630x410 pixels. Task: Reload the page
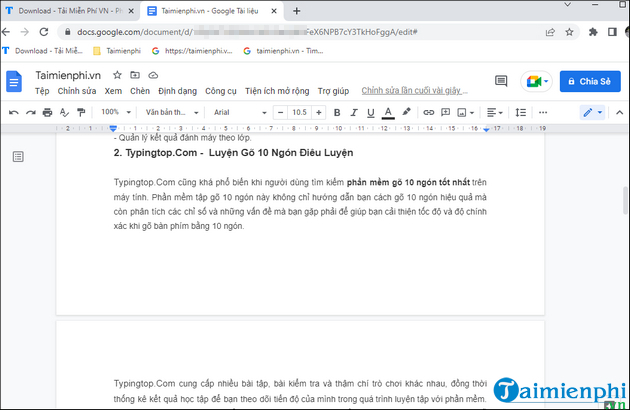[44, 32]
